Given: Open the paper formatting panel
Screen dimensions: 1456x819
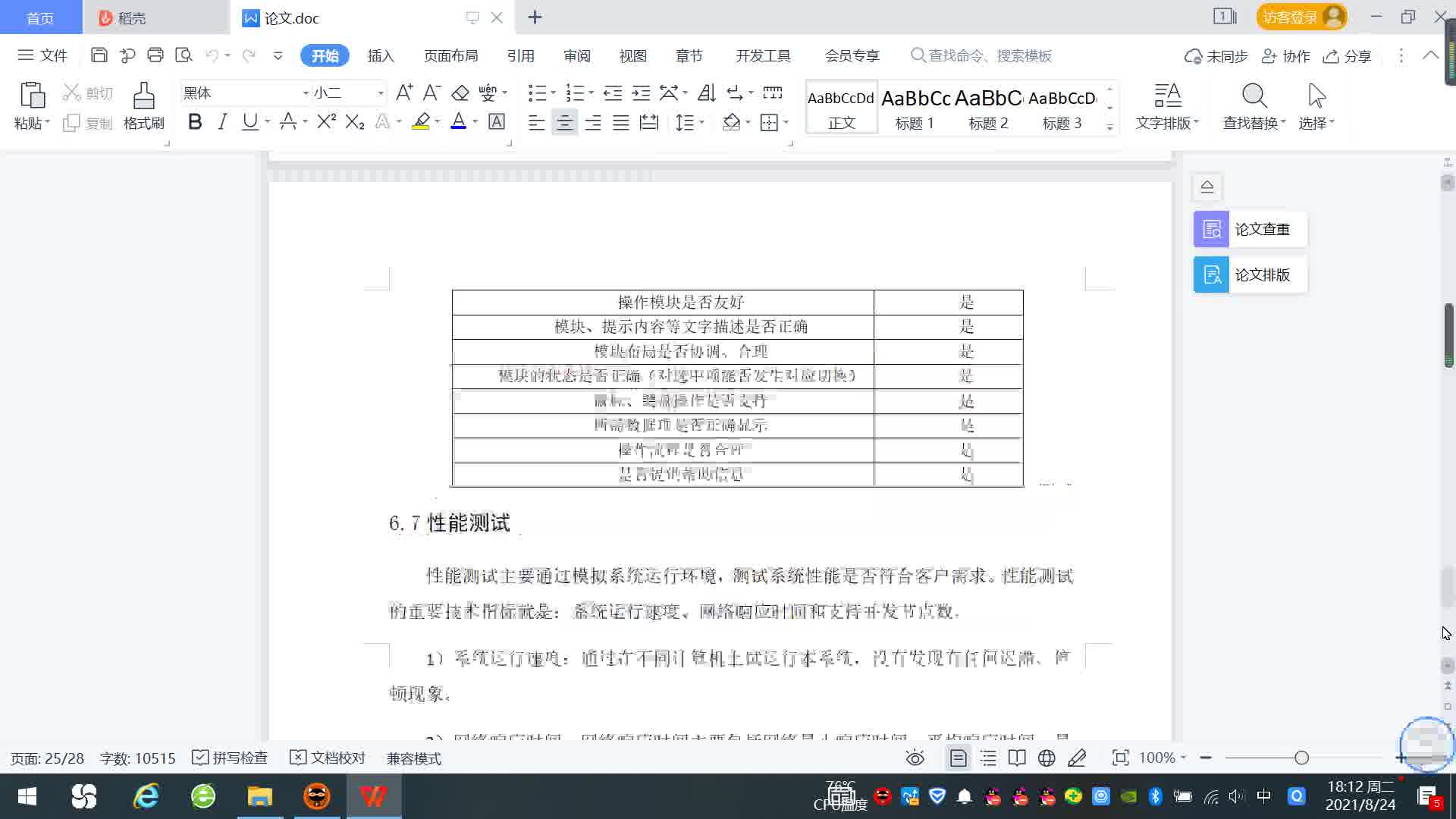Looking at the screenshot, I should (x=1250, y=275).
